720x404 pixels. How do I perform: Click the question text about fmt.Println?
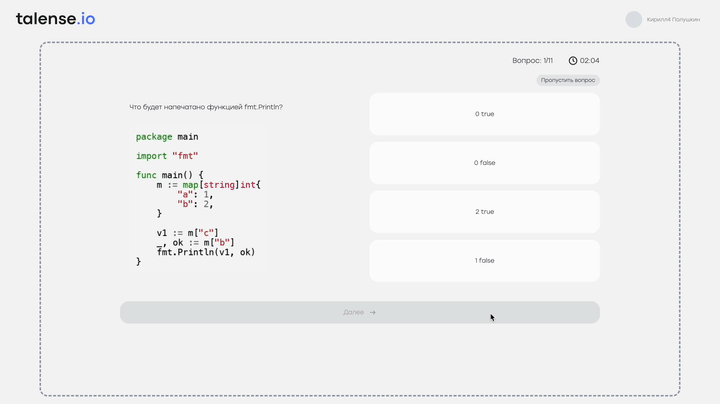coord(206,107)
